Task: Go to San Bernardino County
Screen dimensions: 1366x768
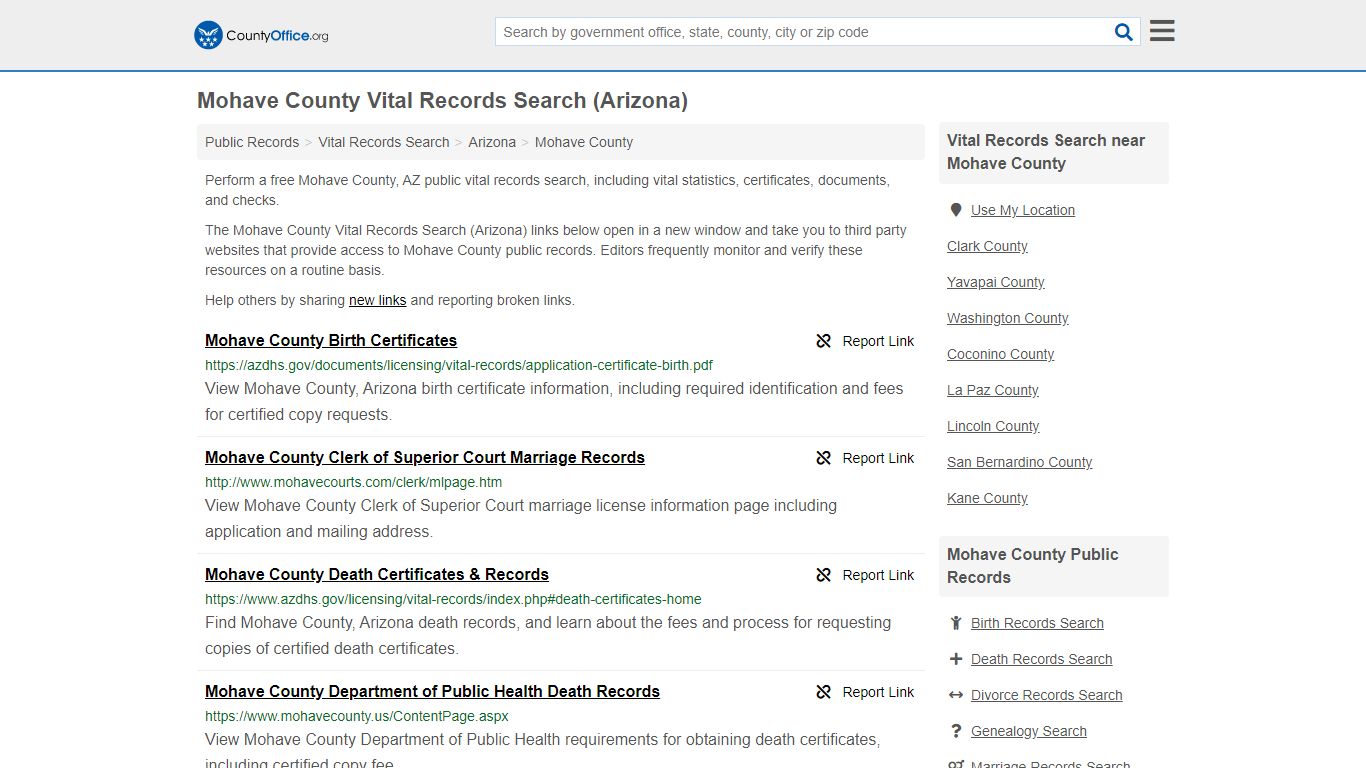Action: tap(1019, 462)
